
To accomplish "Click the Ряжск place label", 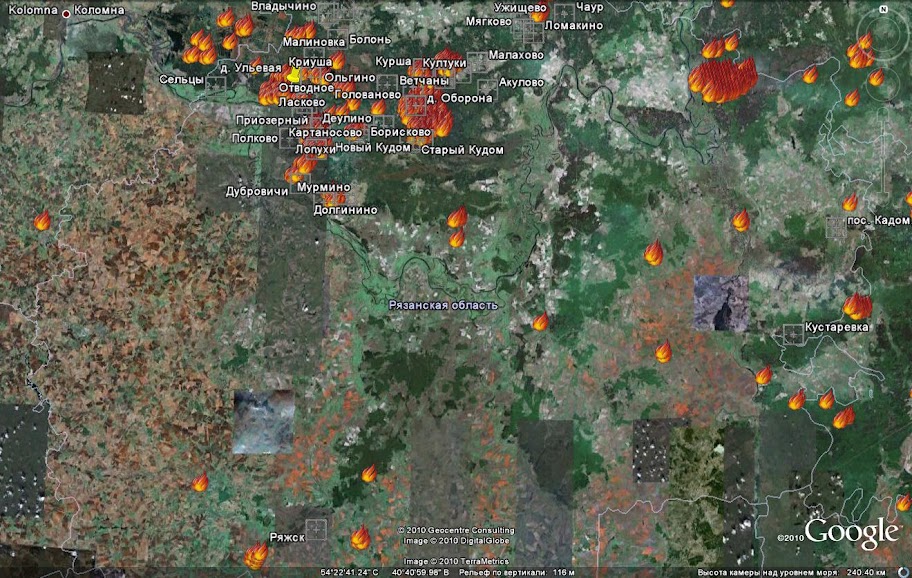I will click(287, 537).
